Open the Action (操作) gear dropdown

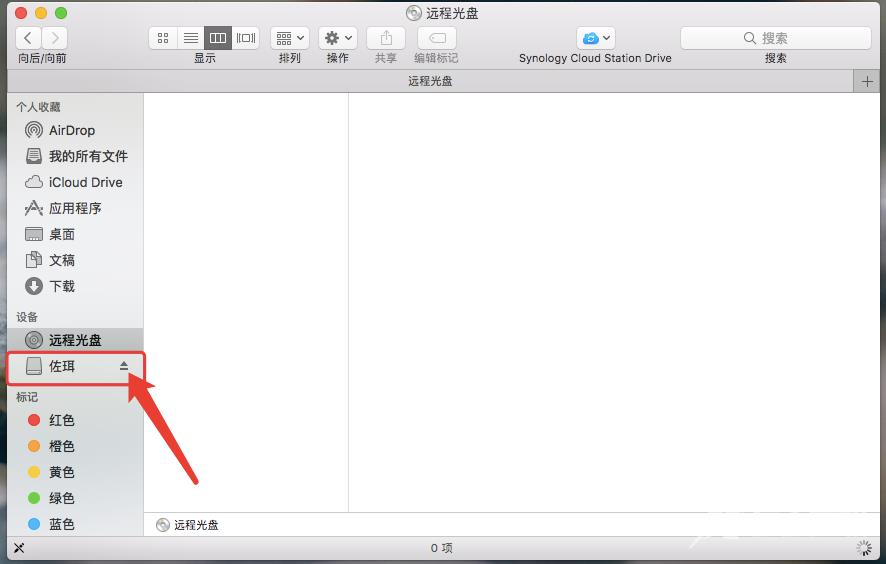(337, 38)
